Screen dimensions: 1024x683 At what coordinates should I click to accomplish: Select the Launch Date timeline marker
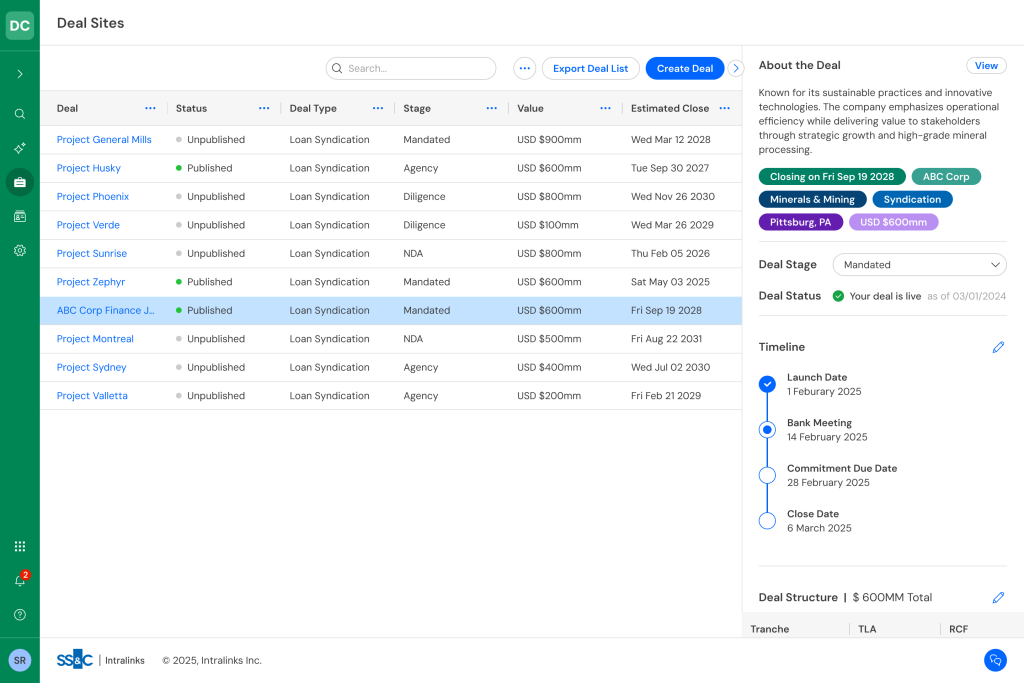(x=767, y=385)
